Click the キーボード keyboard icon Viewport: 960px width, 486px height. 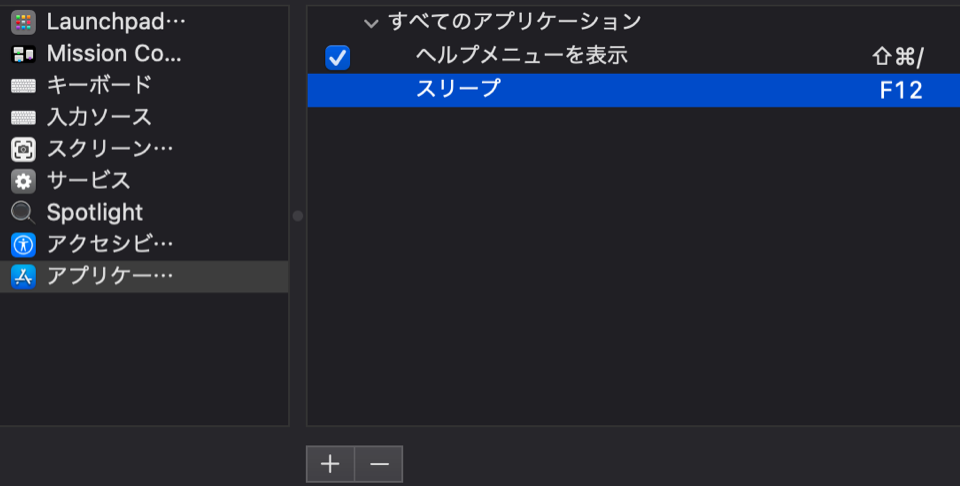23,86
